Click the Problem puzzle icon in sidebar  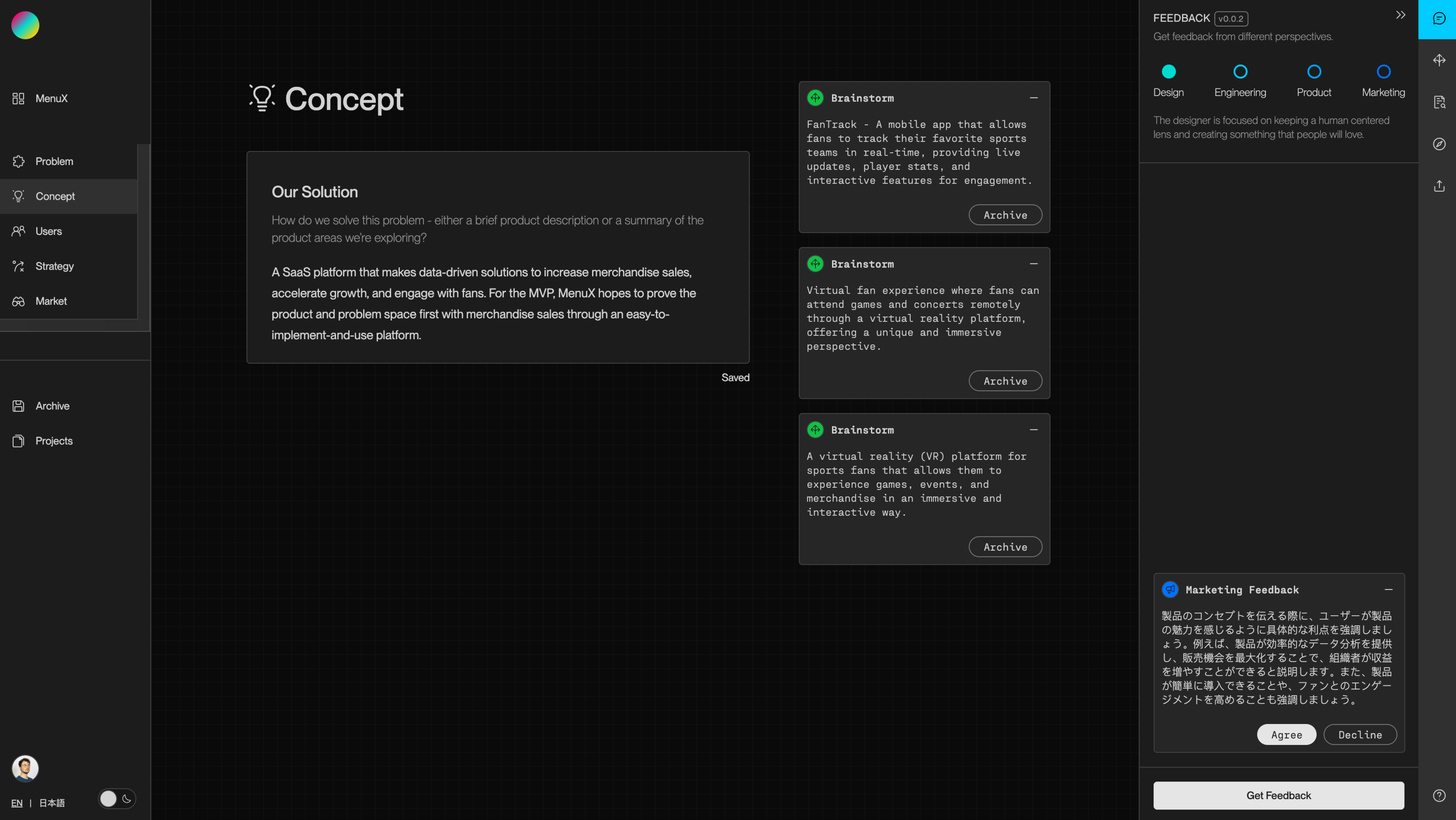coord(18,162)
